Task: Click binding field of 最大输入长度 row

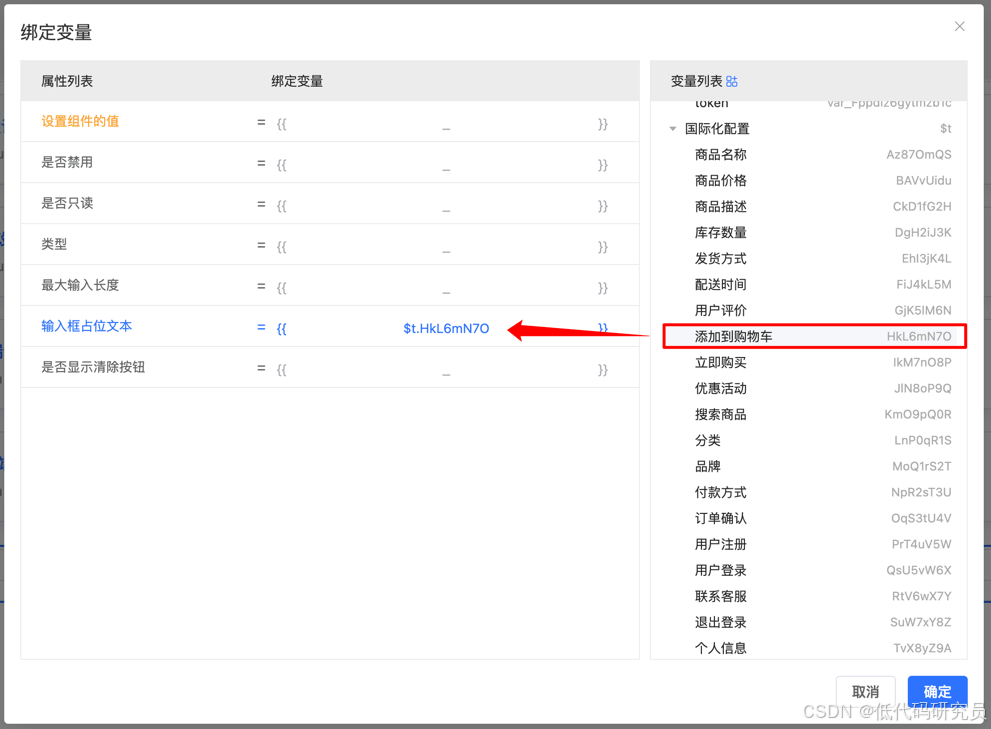Action: [442, 288]
